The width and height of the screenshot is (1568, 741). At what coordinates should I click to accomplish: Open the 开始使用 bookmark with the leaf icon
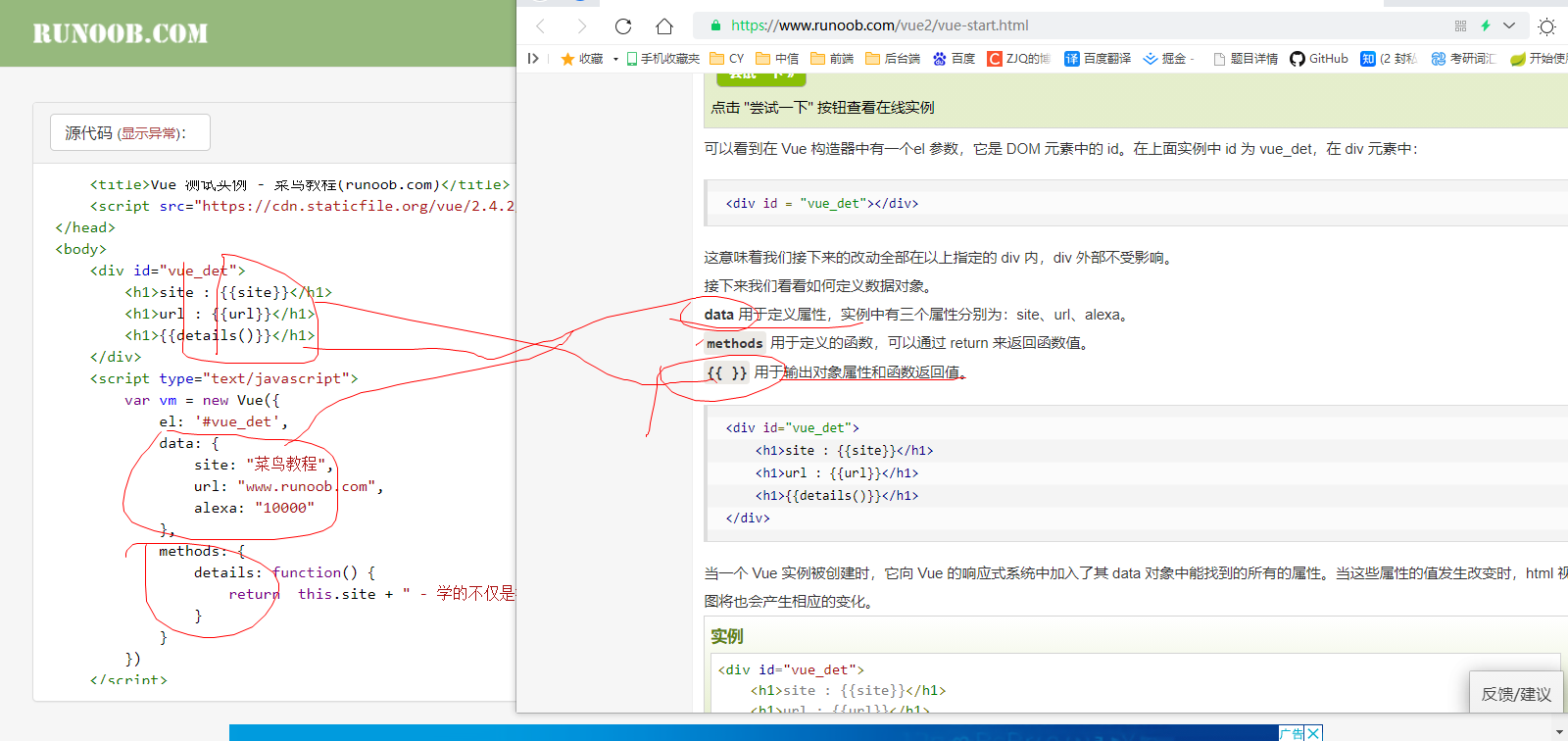click(x=1539, y=59)
